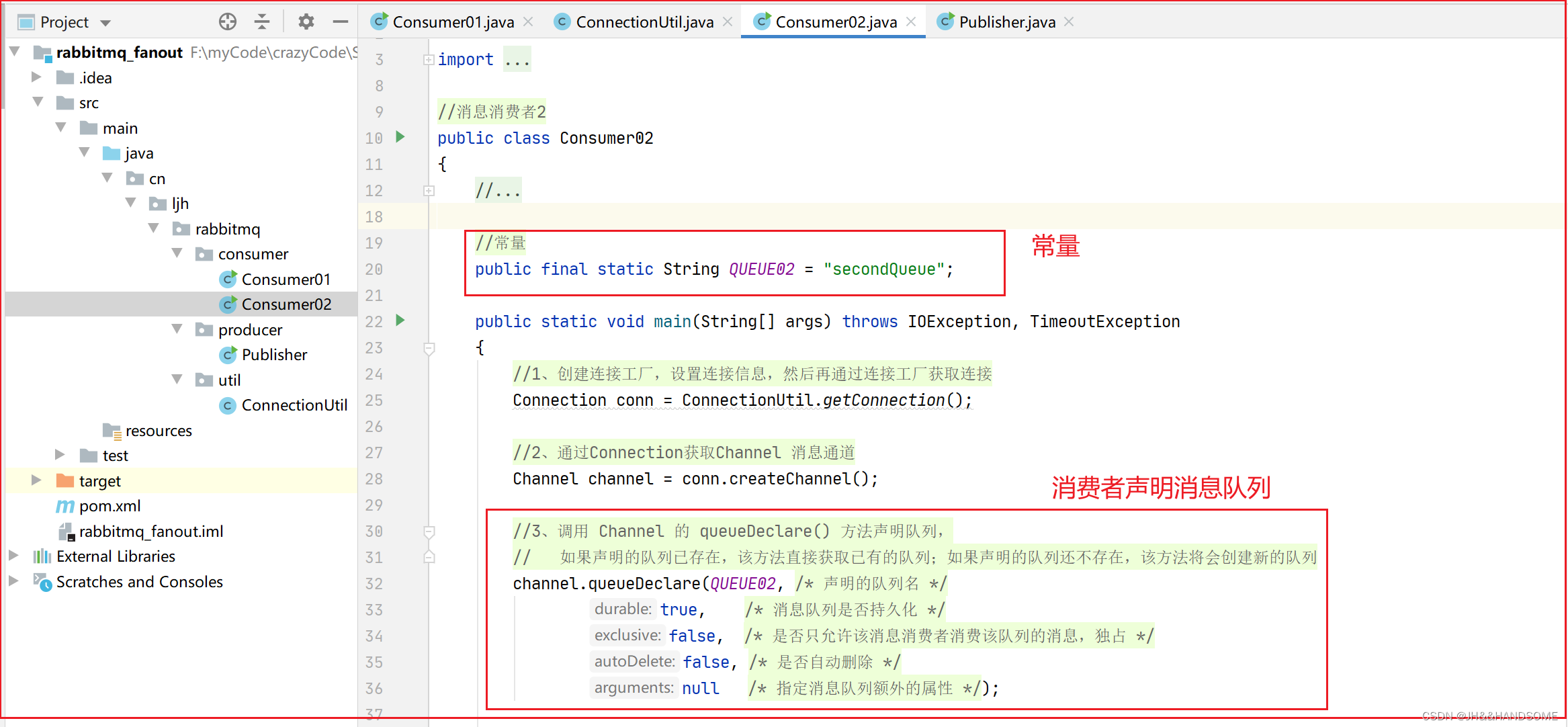Click the pom.xml Maven file icon

click(x=65, y=506)
